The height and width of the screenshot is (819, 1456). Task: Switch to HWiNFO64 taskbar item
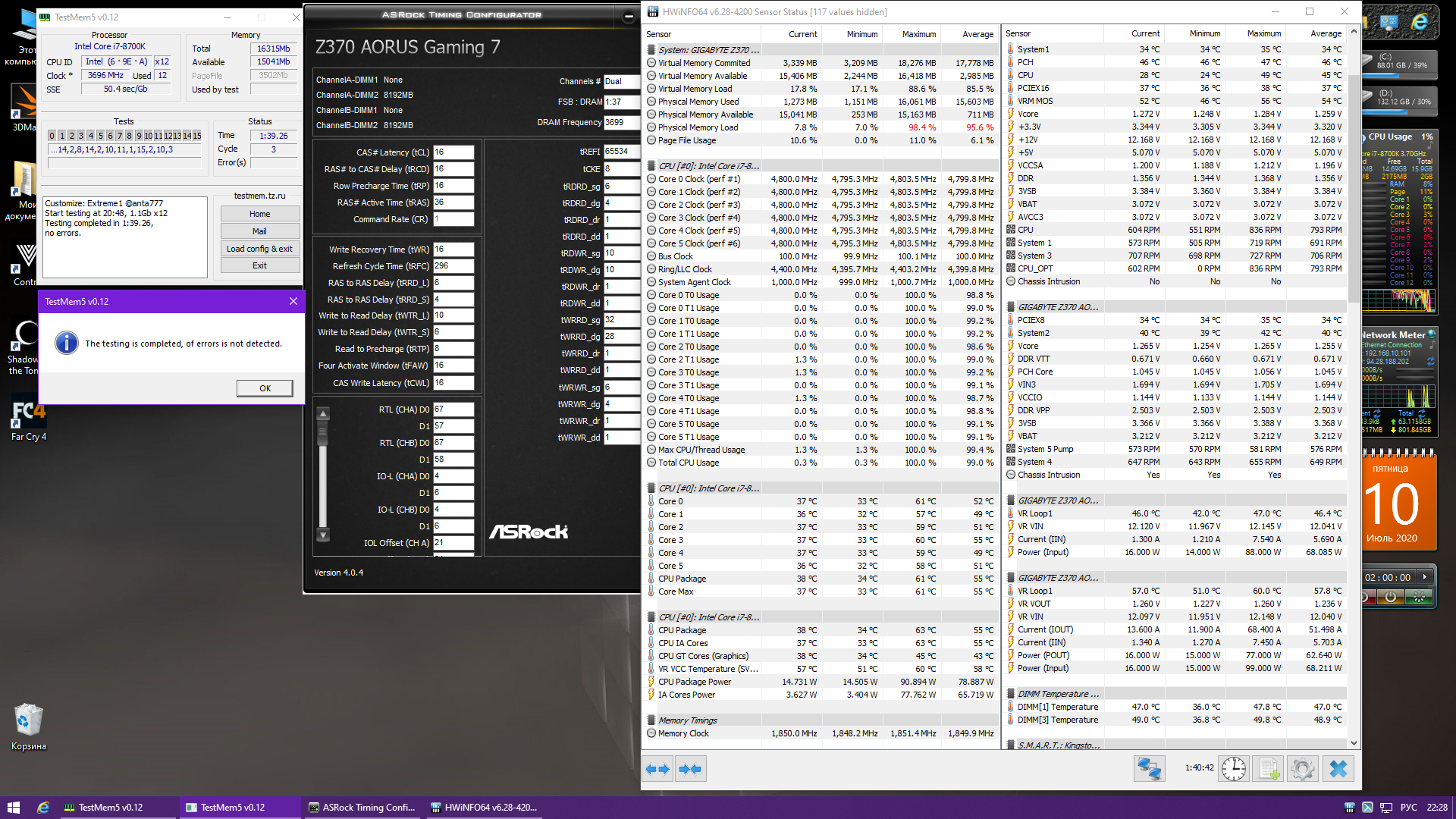pos(484,808)
